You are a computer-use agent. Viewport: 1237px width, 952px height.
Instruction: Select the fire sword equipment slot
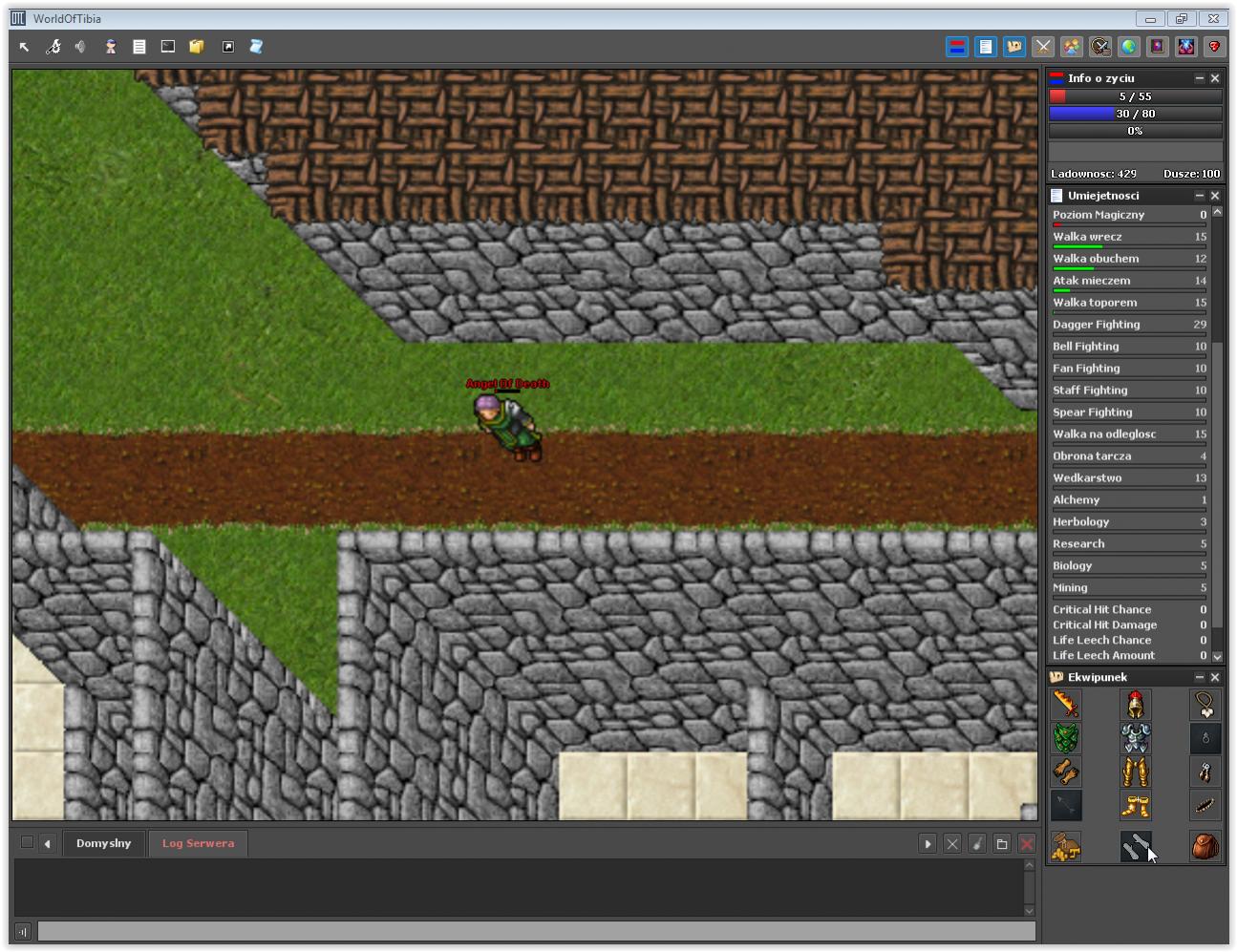[1066, 706]
